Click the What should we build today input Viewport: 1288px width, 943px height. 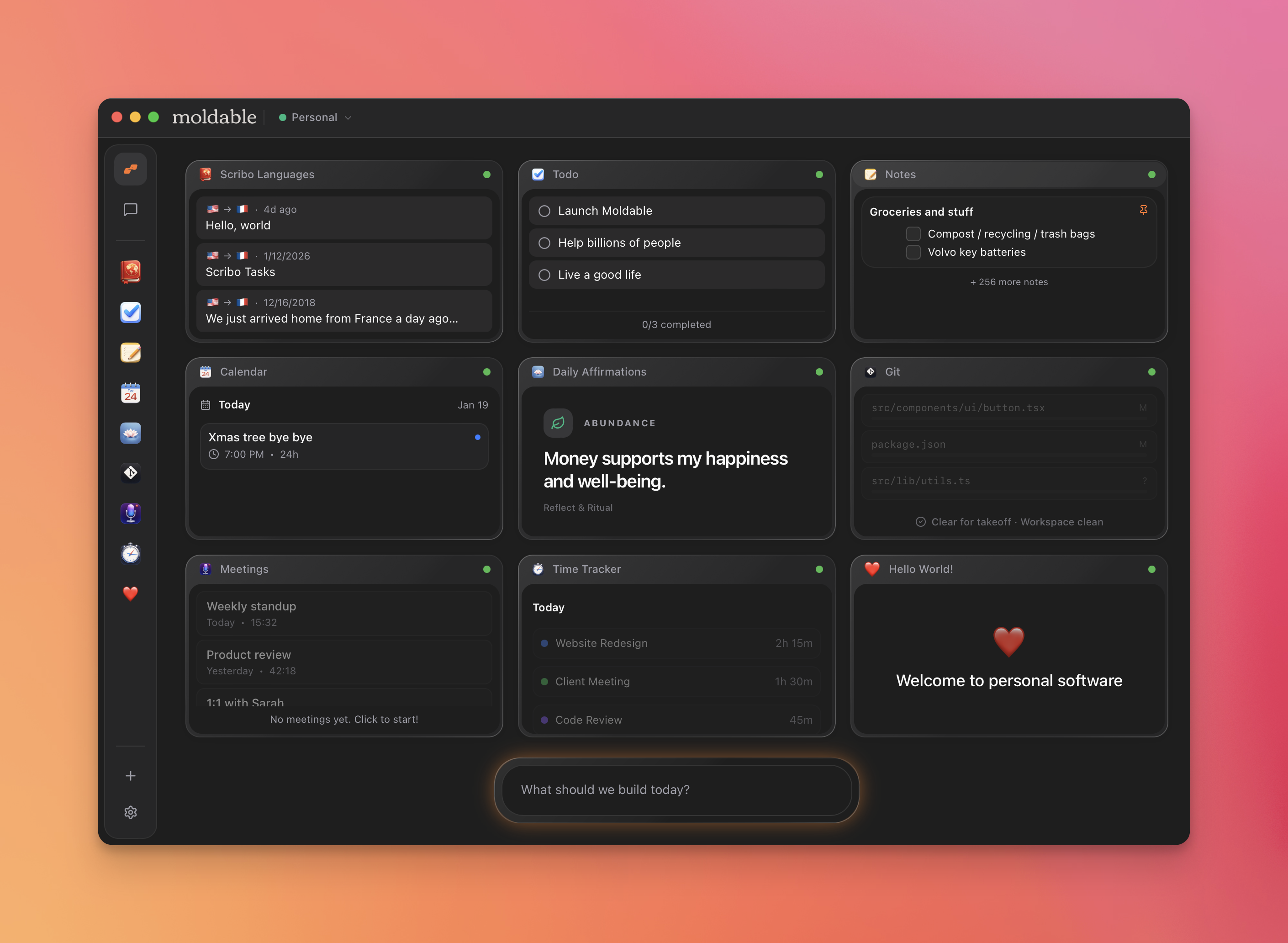[676, 790]
